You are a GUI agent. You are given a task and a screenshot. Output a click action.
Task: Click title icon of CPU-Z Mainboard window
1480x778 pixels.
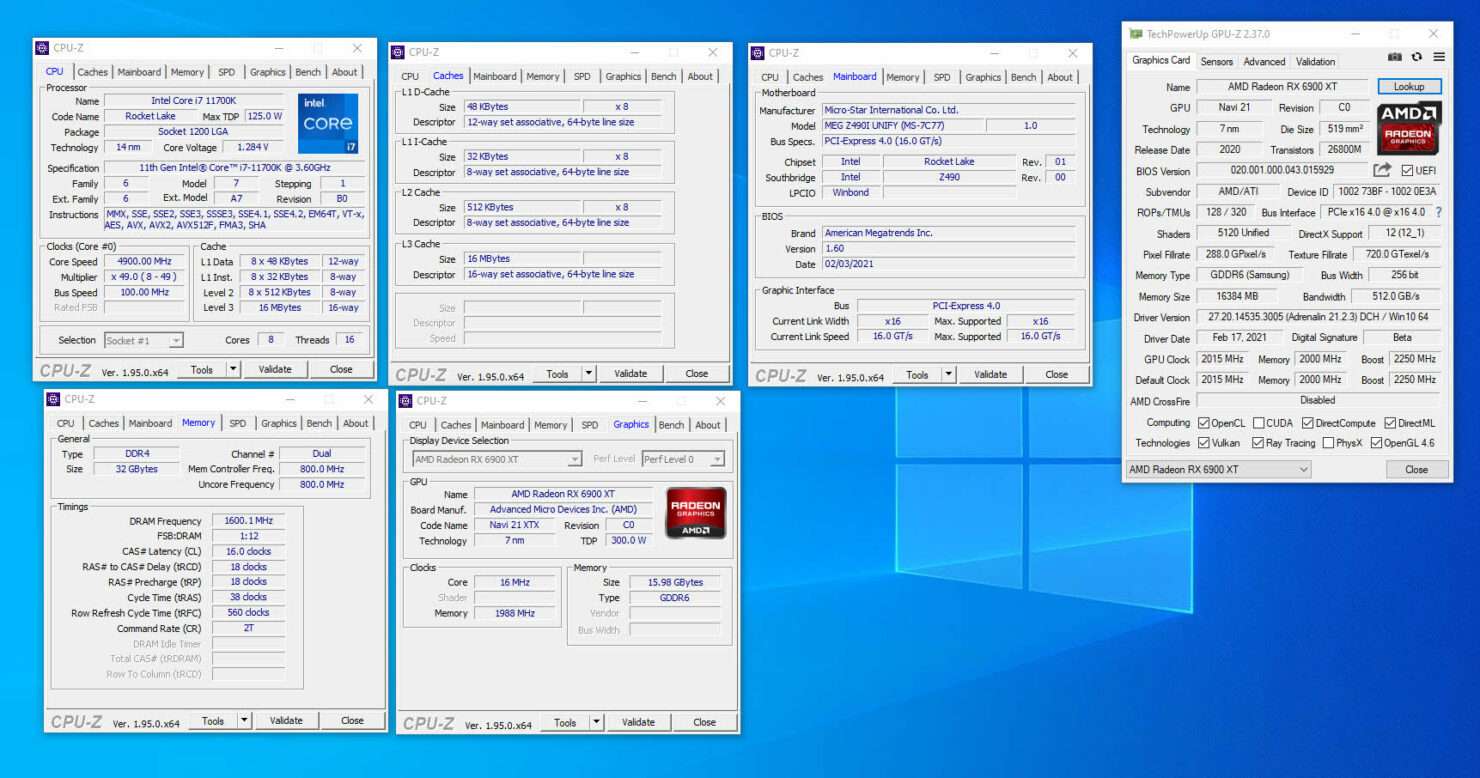pyautogui.click(x=758, y=53)
